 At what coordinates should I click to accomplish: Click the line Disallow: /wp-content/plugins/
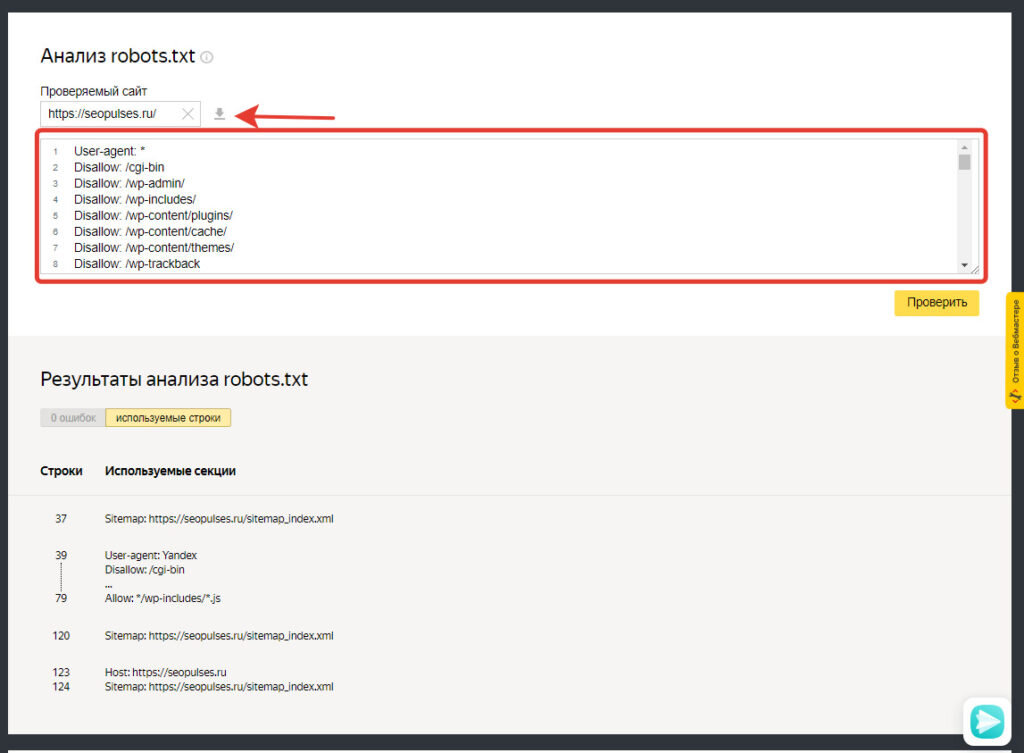point(153,216)
